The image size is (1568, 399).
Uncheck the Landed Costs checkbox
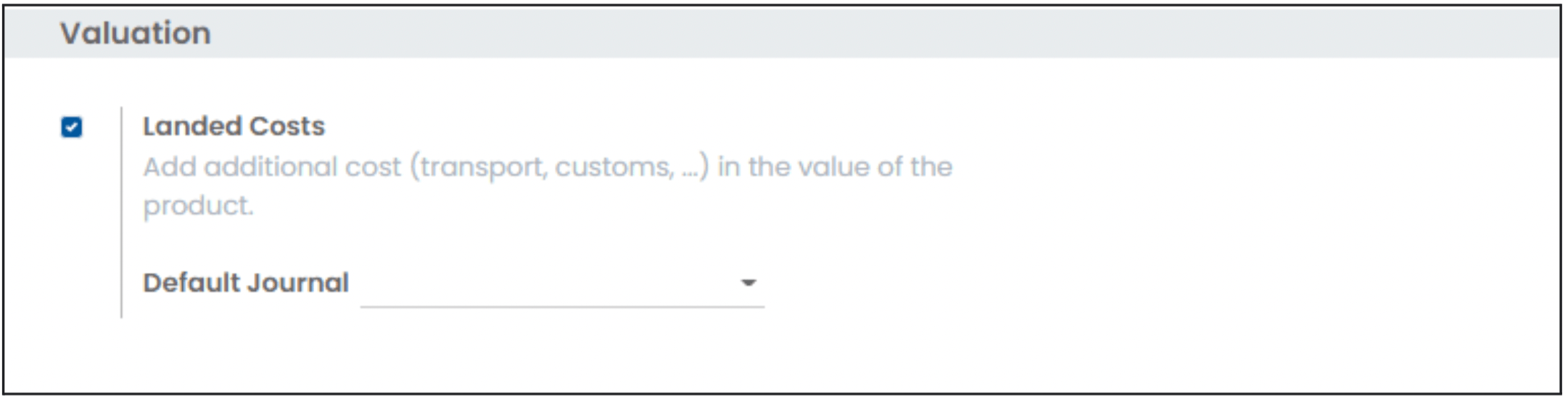pos(72,128)
